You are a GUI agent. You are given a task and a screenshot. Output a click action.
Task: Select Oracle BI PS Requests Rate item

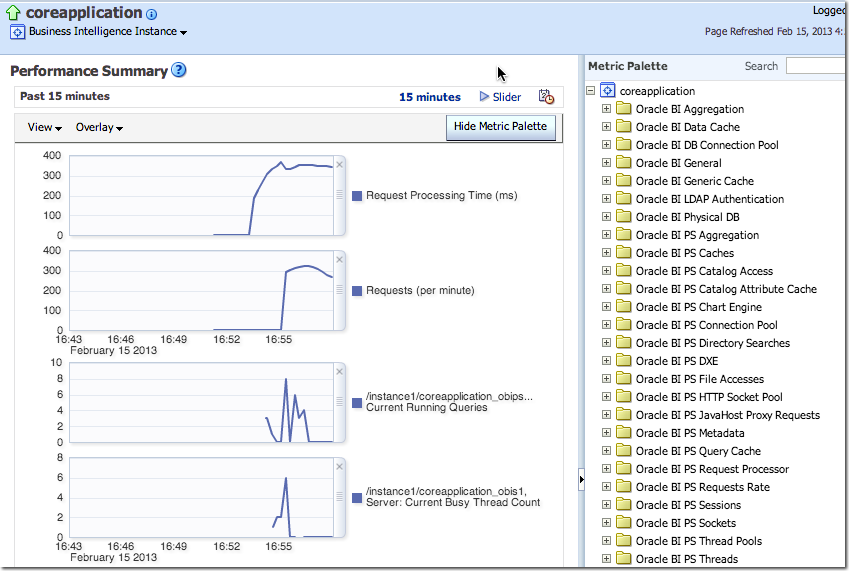tap(703, 487)
